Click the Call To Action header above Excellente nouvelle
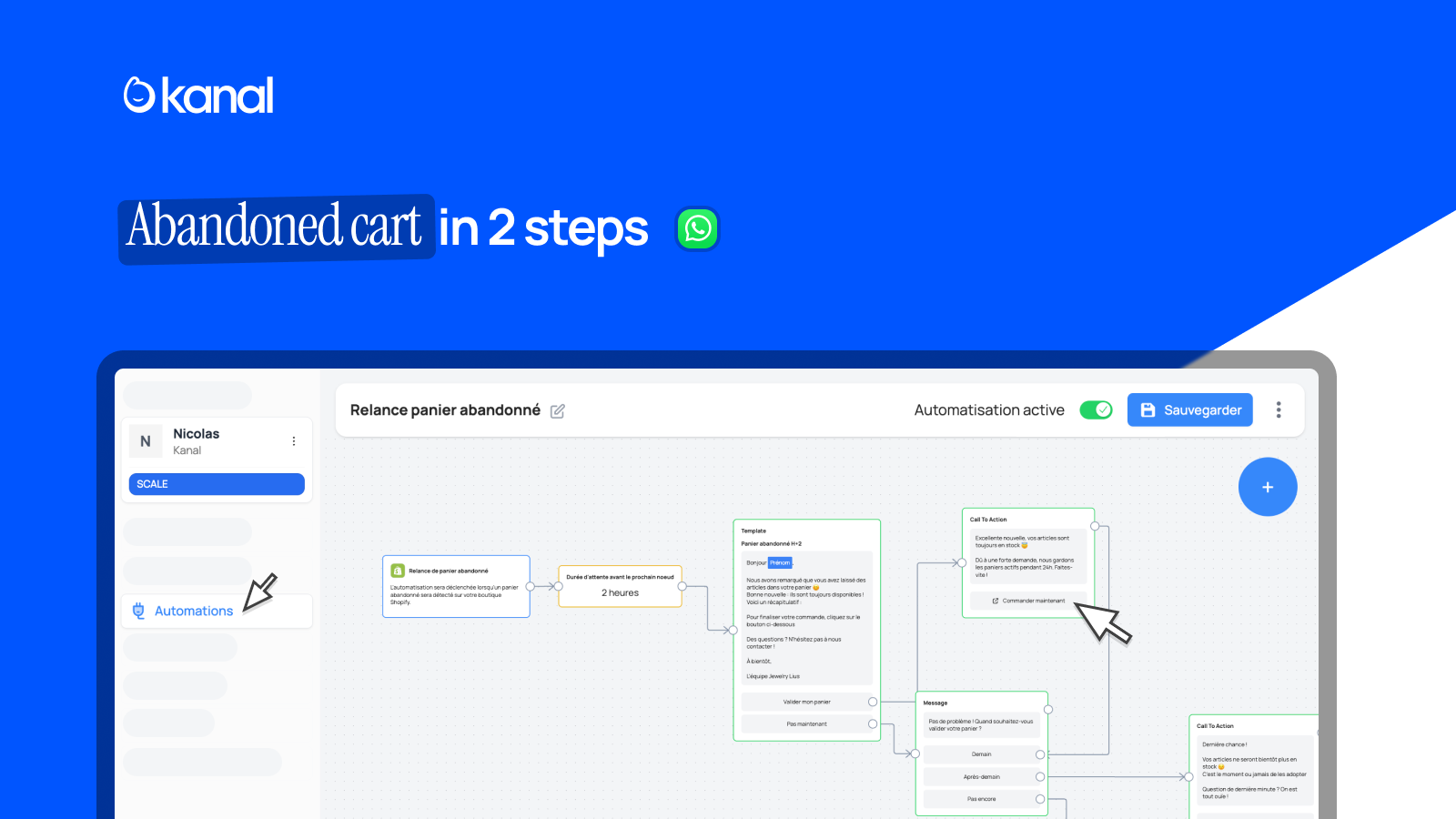 pos(988,520)
